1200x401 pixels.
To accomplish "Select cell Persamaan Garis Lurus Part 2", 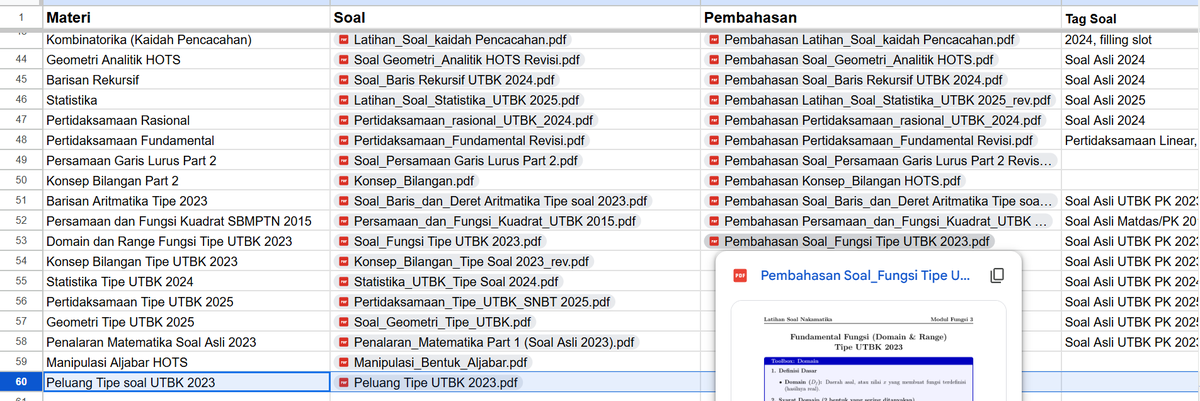I will (185, 161).
